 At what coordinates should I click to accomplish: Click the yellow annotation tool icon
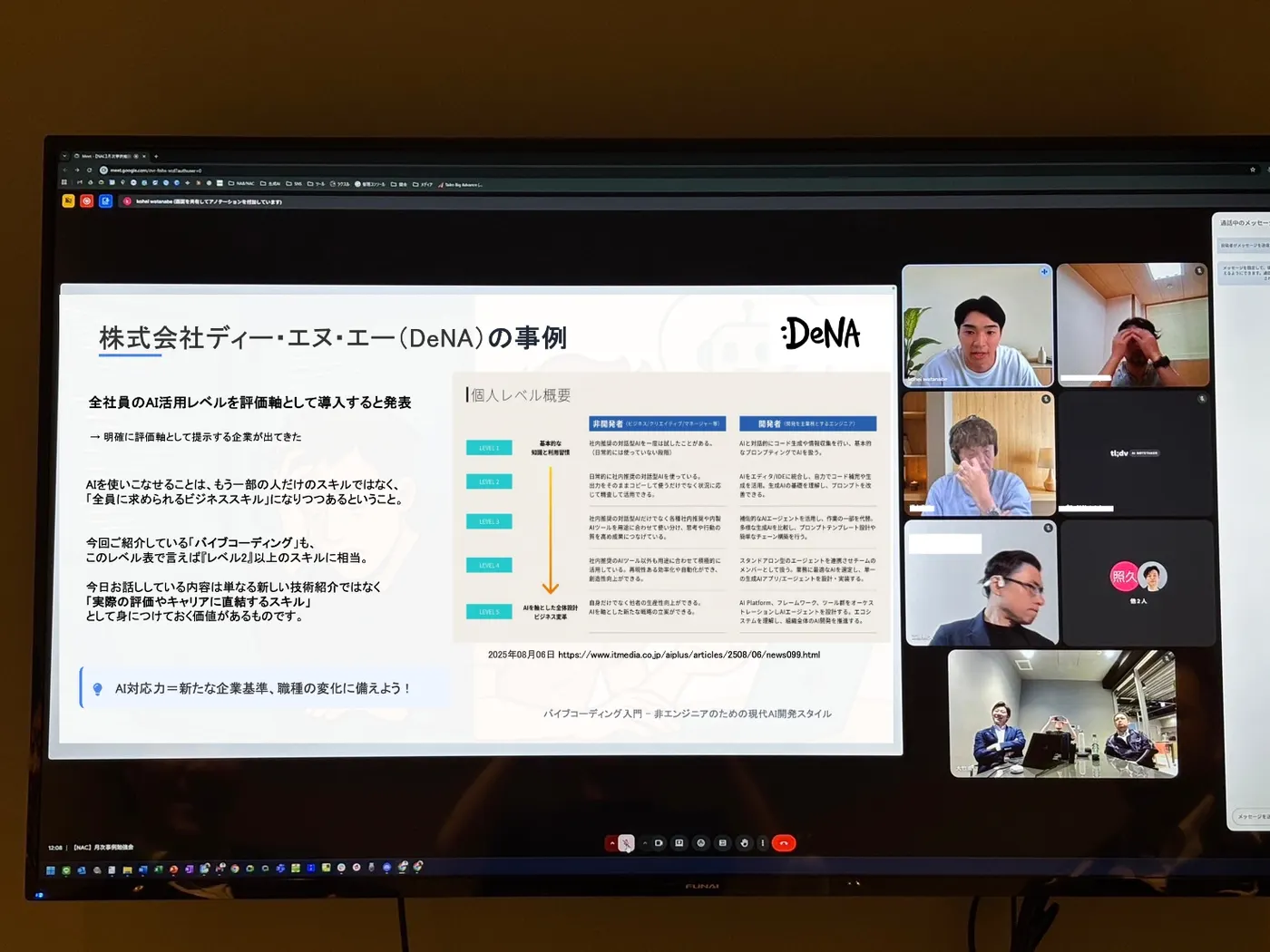[x=68, y=200]
